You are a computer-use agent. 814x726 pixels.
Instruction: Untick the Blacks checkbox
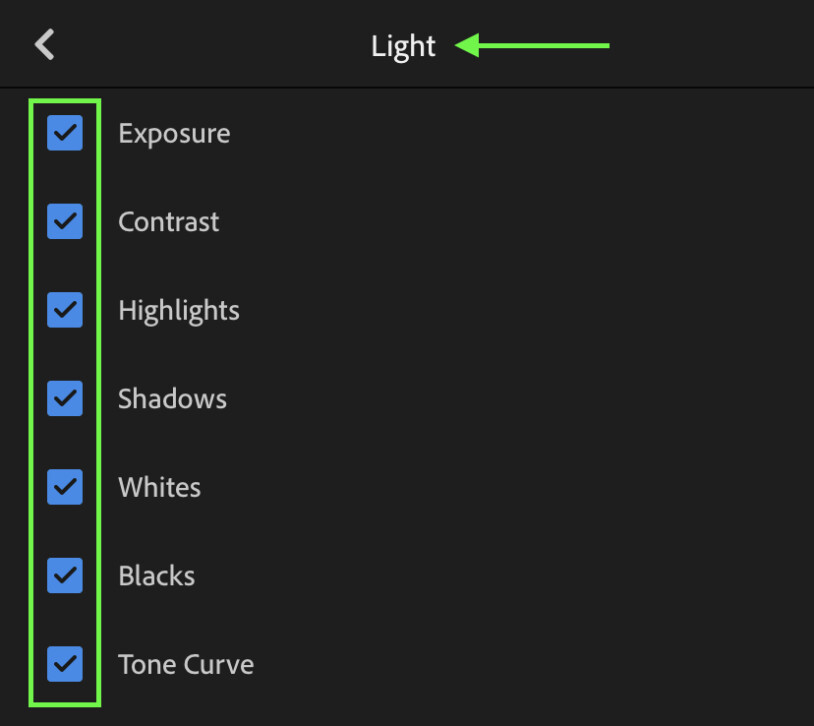click(x=65, y=575)
